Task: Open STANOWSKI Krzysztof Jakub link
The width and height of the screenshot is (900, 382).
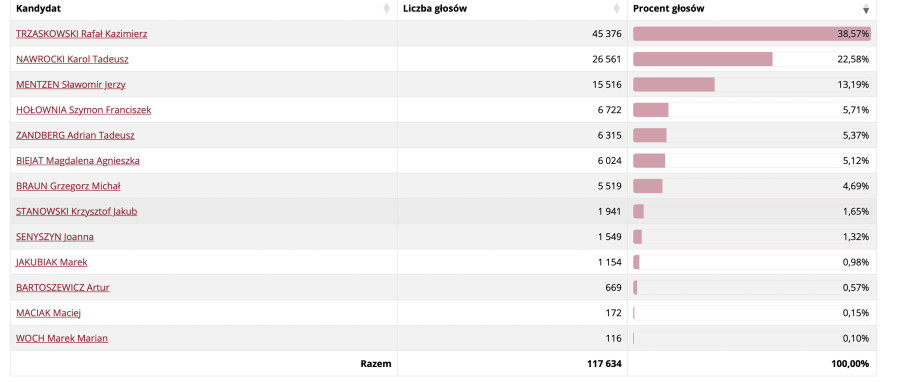Action: pyautogui.click(x=76, y=212)
